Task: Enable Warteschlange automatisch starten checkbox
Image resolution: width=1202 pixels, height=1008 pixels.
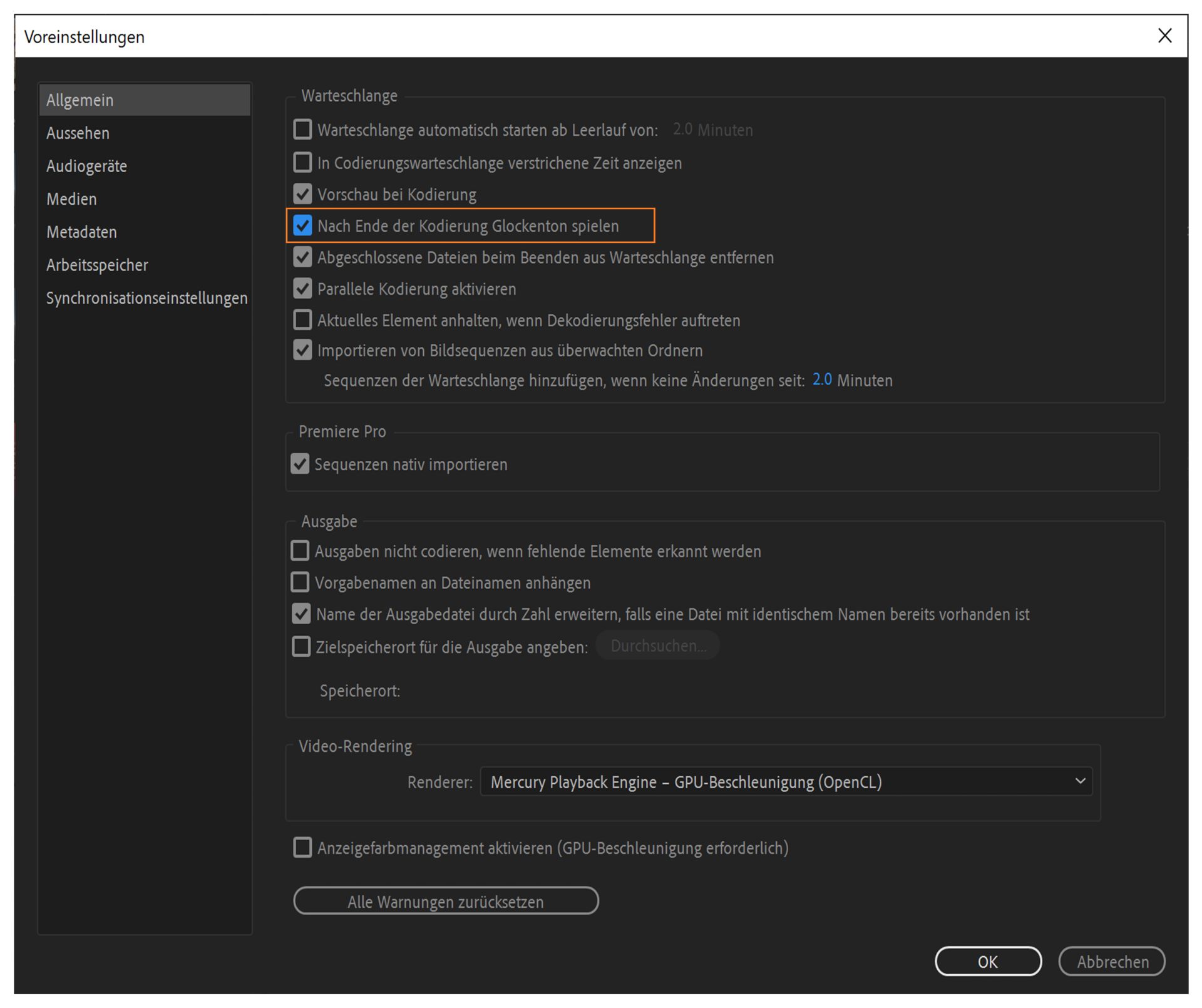Action: coord(302,130)
